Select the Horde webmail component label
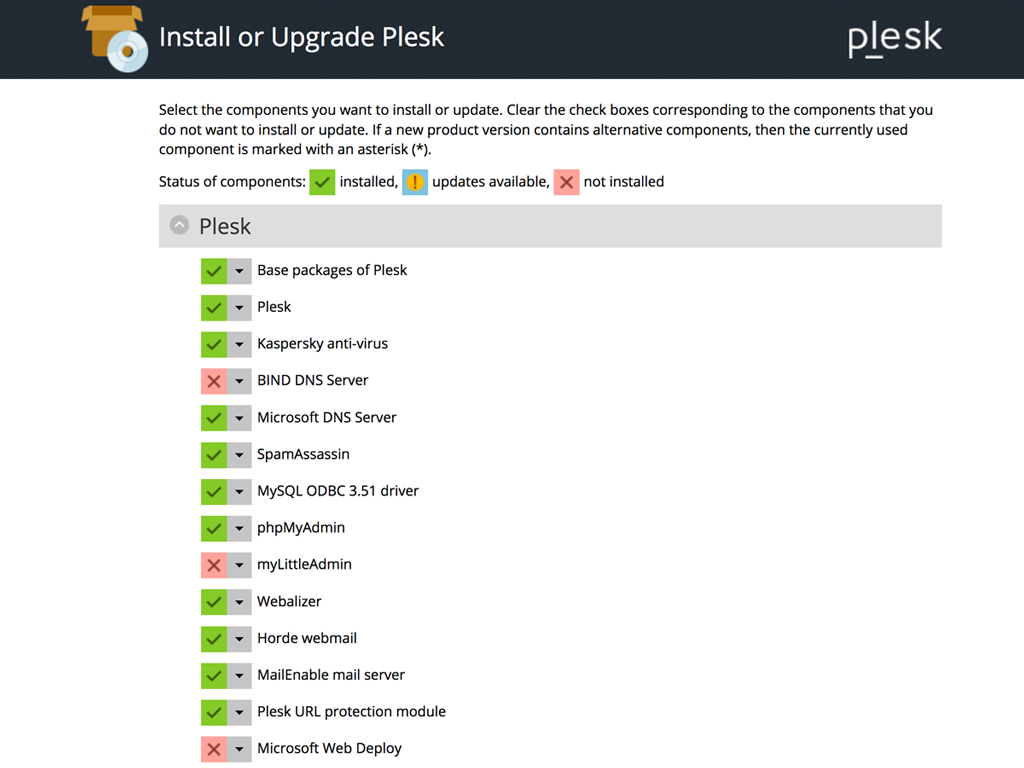The width and height of the screenshot is (1024, 768). (x=307, y=638)
